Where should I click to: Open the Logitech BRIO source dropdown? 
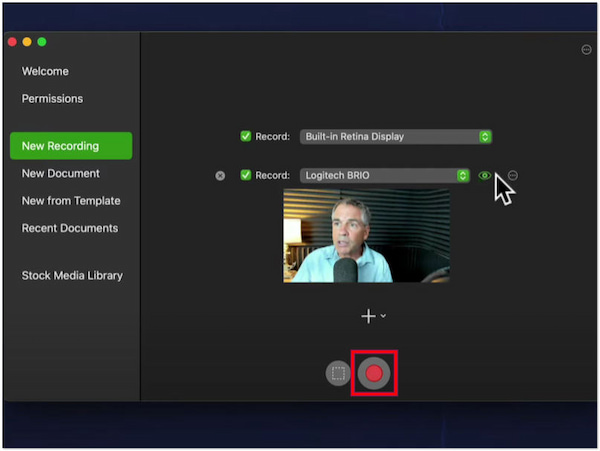(384, 176)
